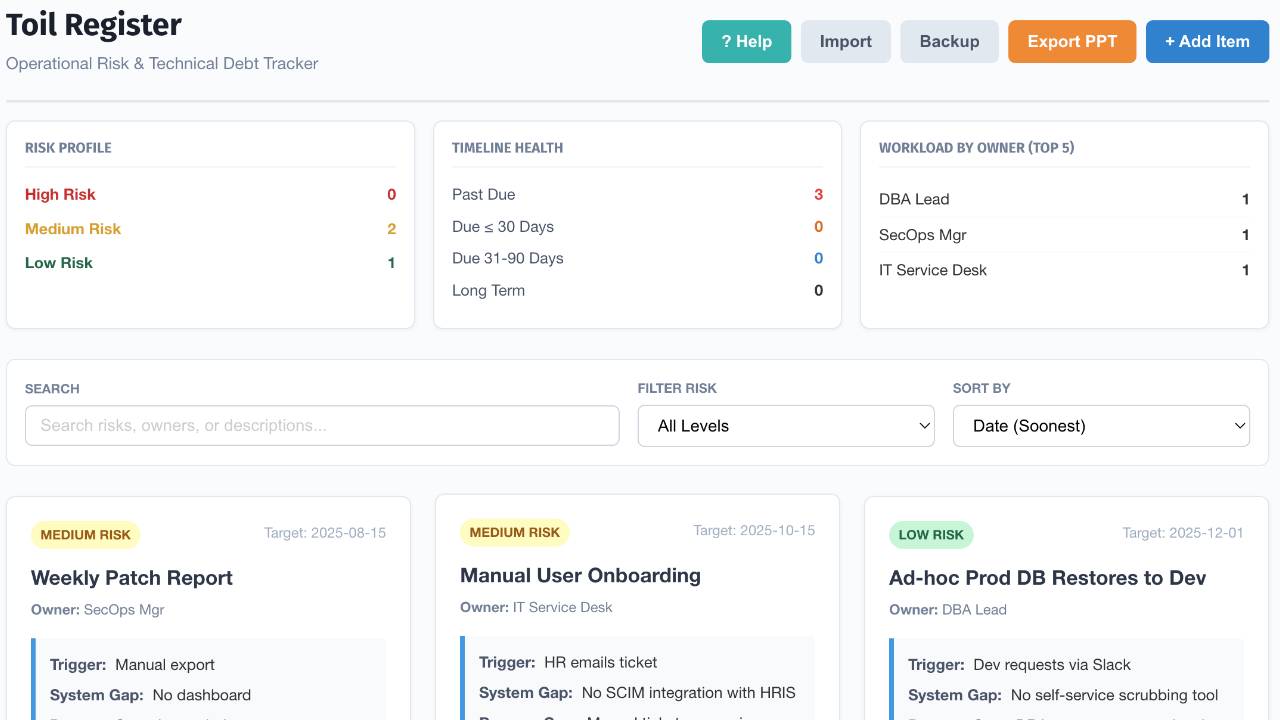Open the Filter Risk dropdown
The height and width of the screenshot is (720, 1280).
coord(786,425)
